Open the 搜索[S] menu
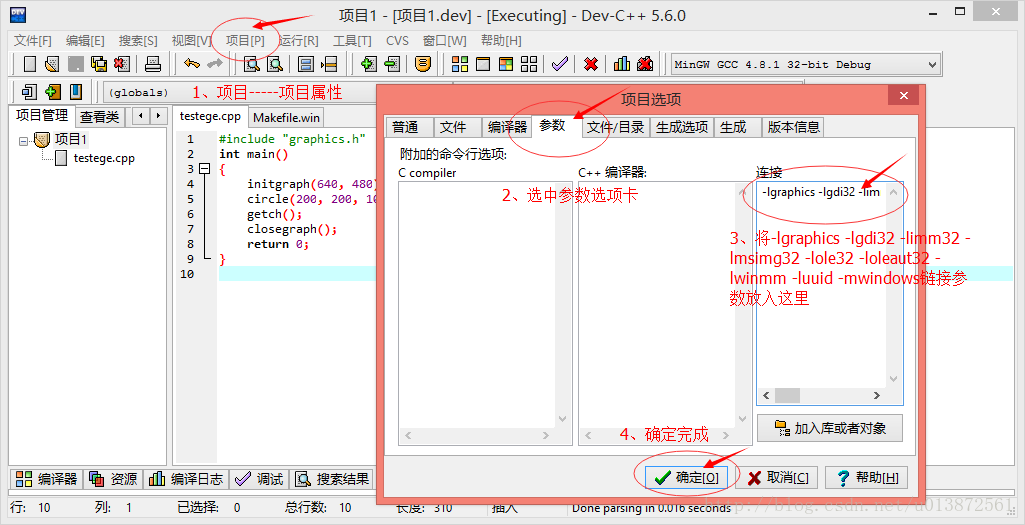 tap(138, 41)
